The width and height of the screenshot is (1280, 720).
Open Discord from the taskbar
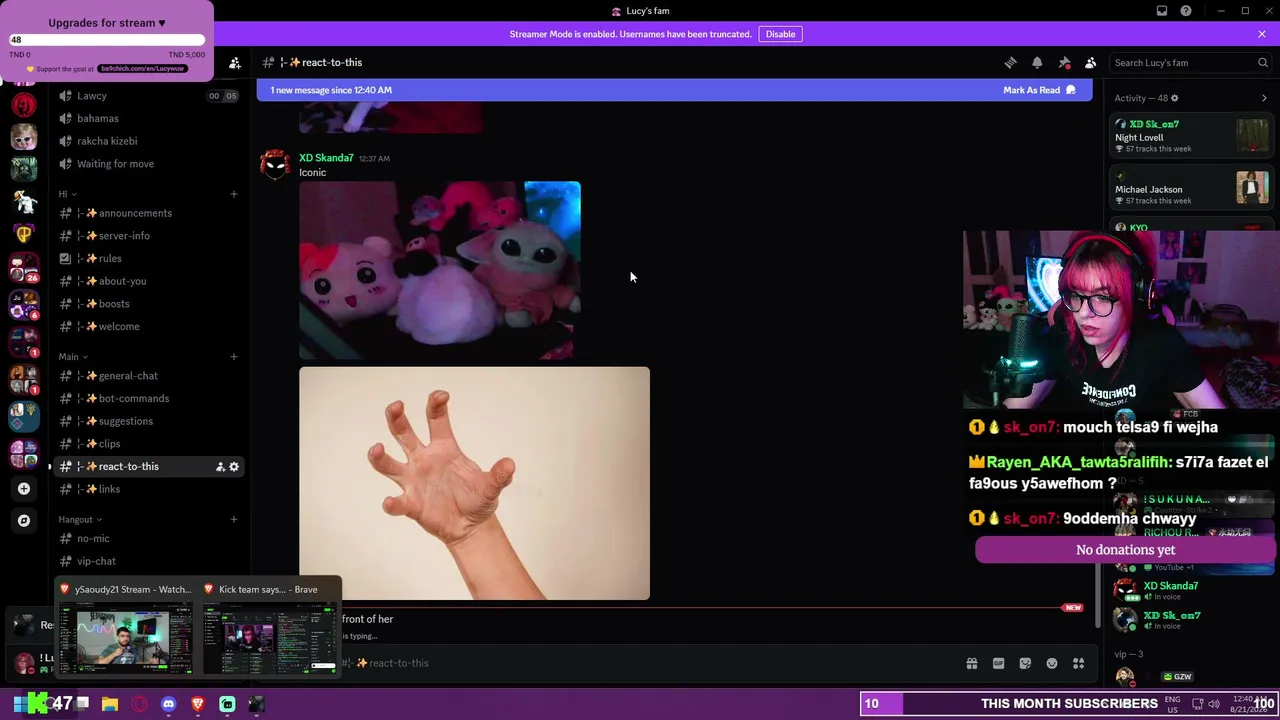point(168,704)
